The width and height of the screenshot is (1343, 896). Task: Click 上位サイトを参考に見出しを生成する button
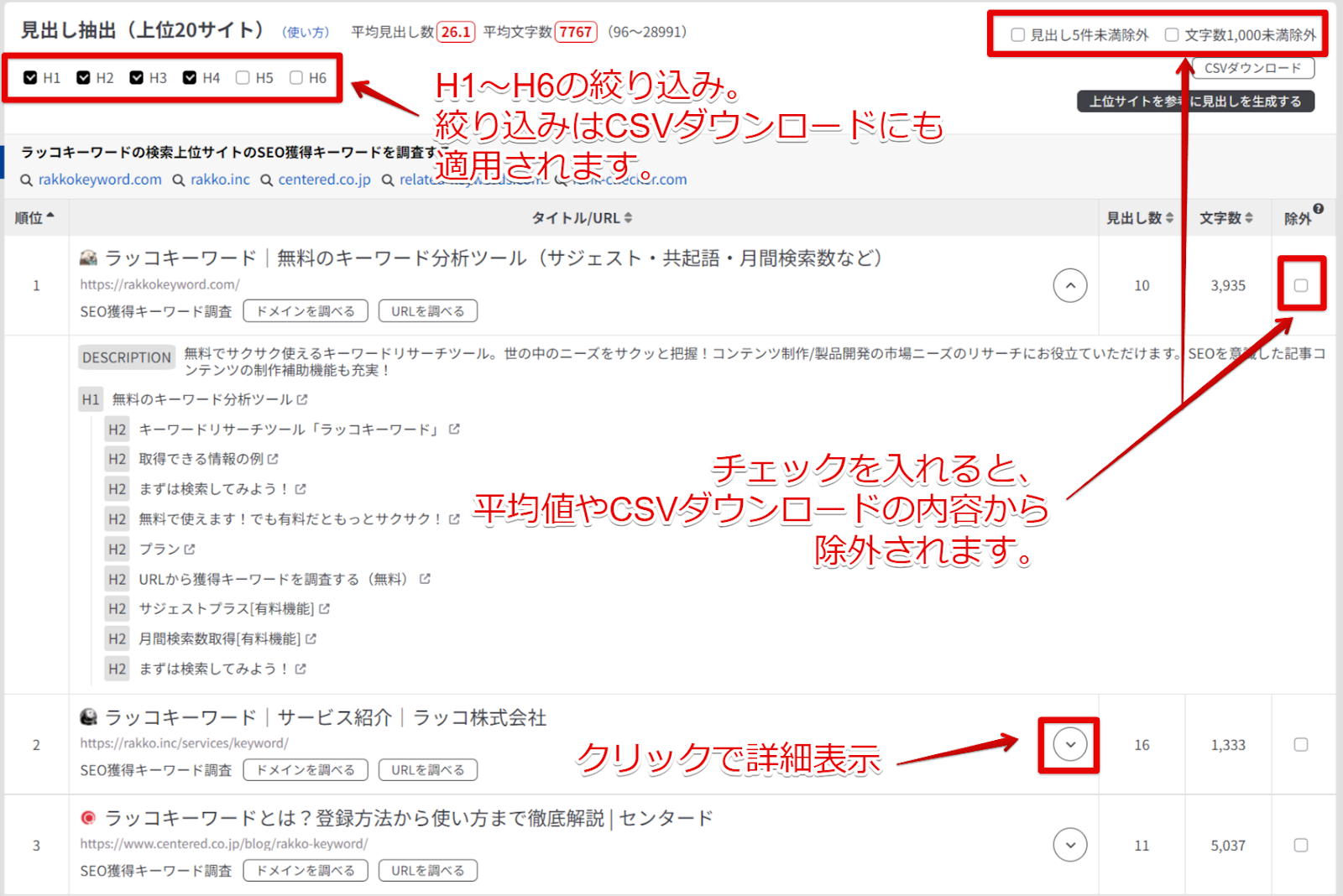click(1195, 101)
